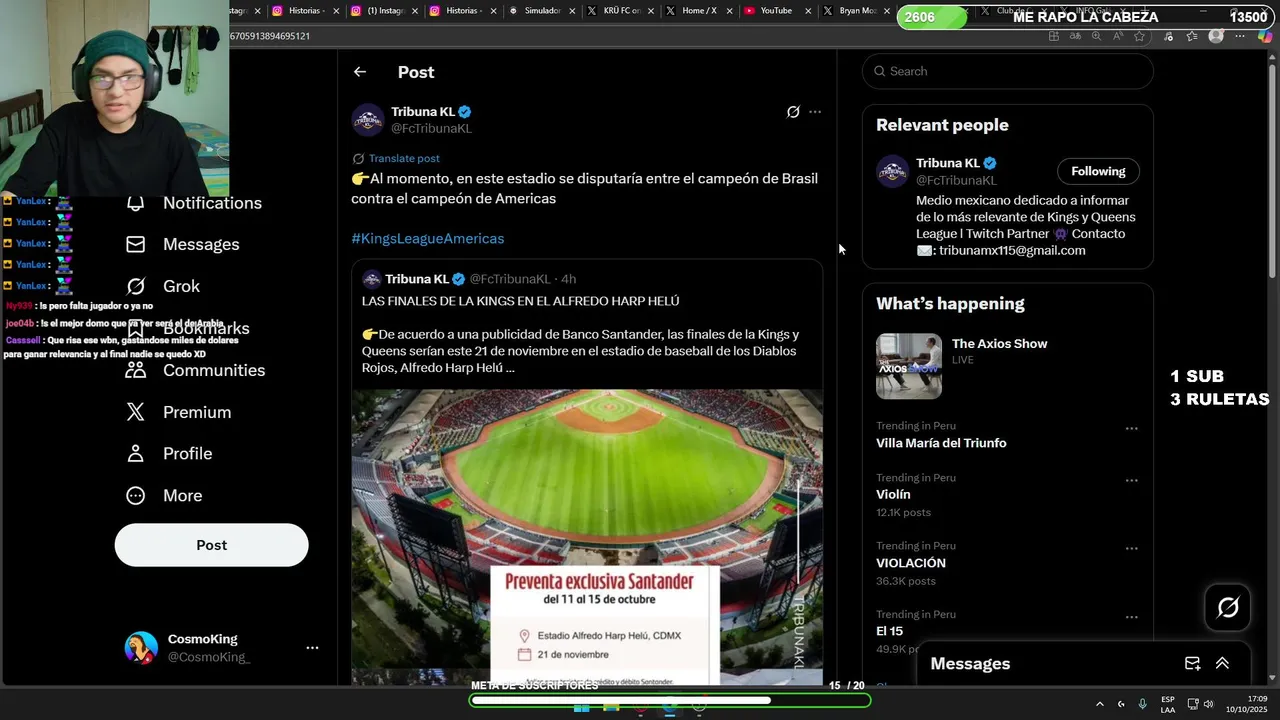The image size is (1280, 720).
Task: Click Tribuna KL post author avatar
Action: point(368,120)
